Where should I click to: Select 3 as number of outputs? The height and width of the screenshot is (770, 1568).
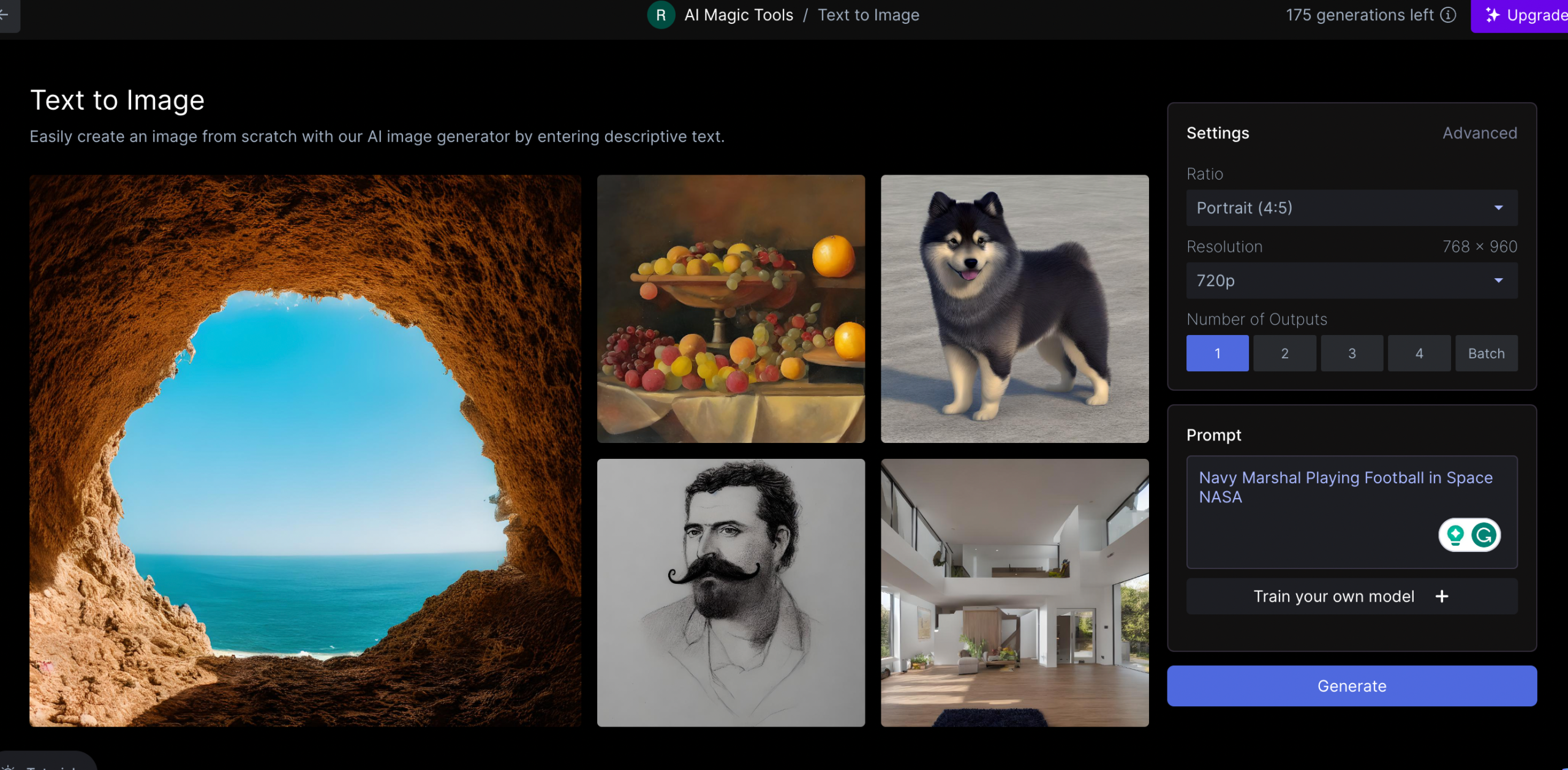pyautogui.click(x=1352, y=353)
